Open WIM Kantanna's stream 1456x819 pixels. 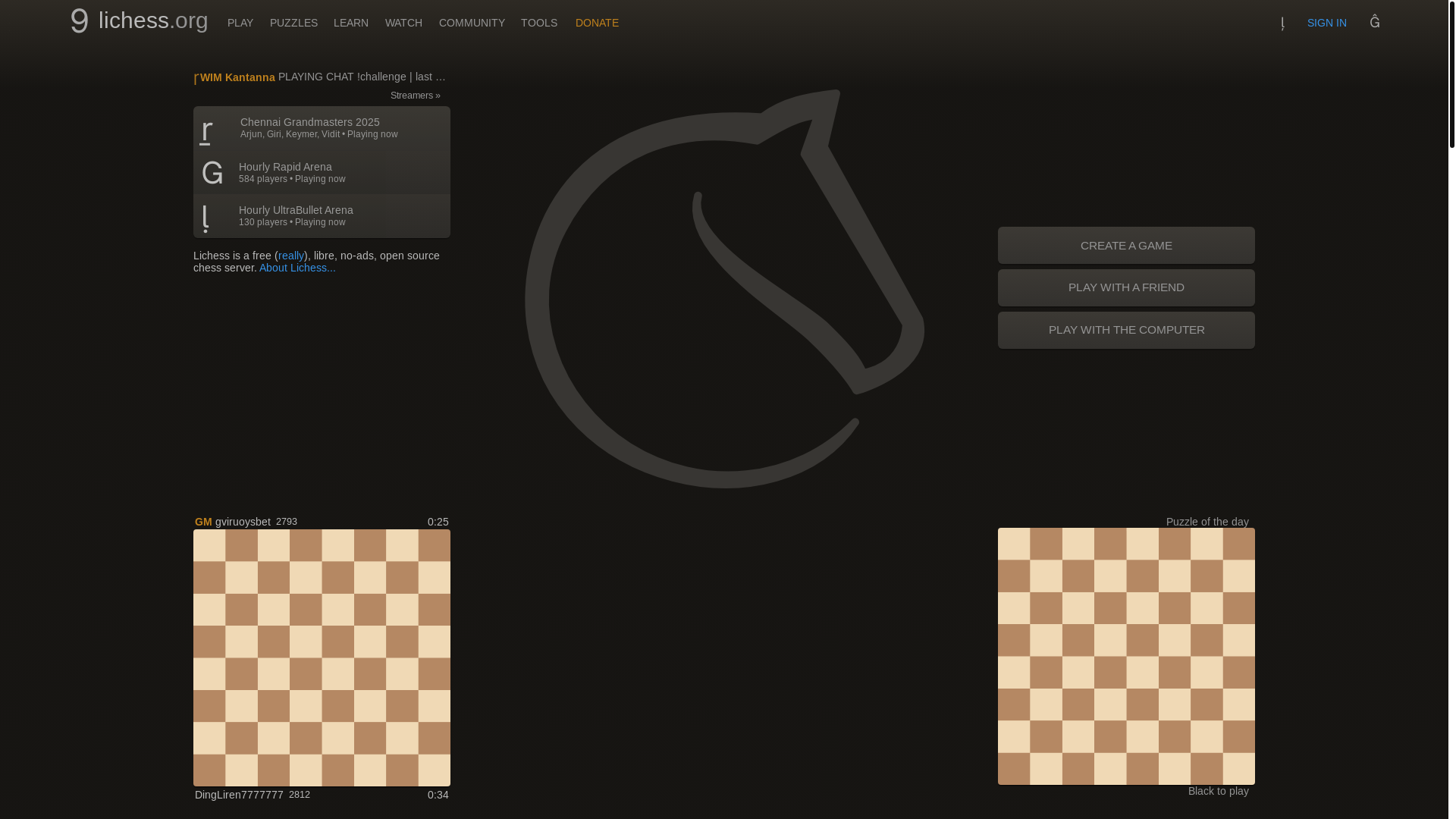322,77
